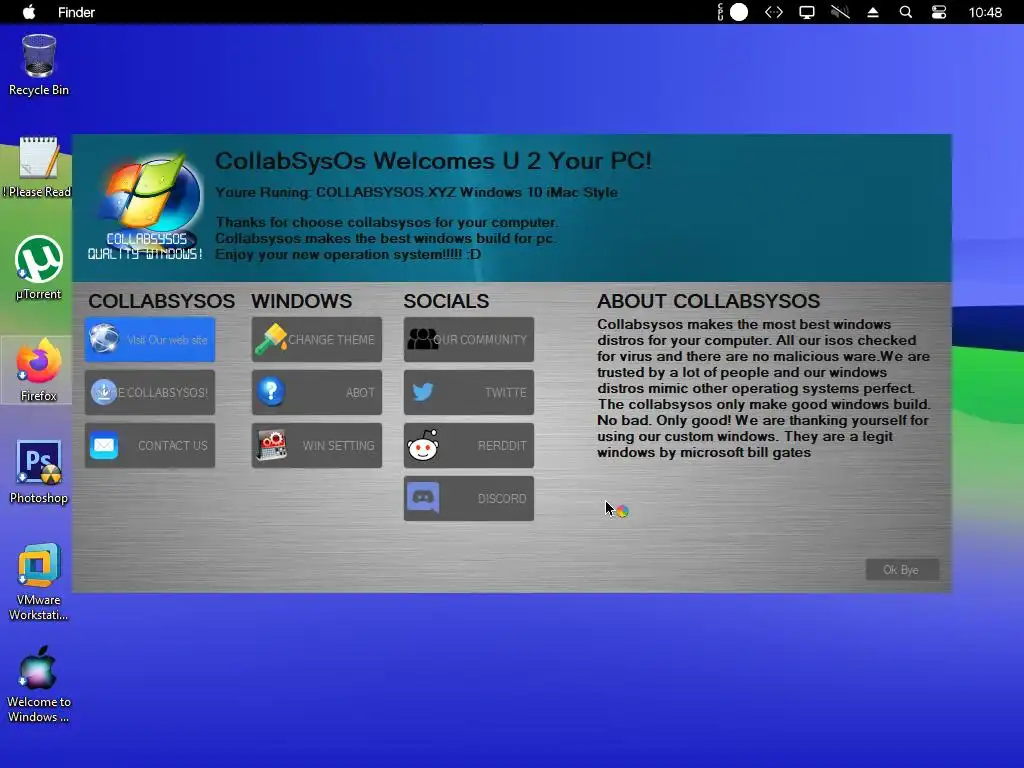Click the Youre Runing COLLABSYSOS.XYZ line

click(x=417, y=192)
